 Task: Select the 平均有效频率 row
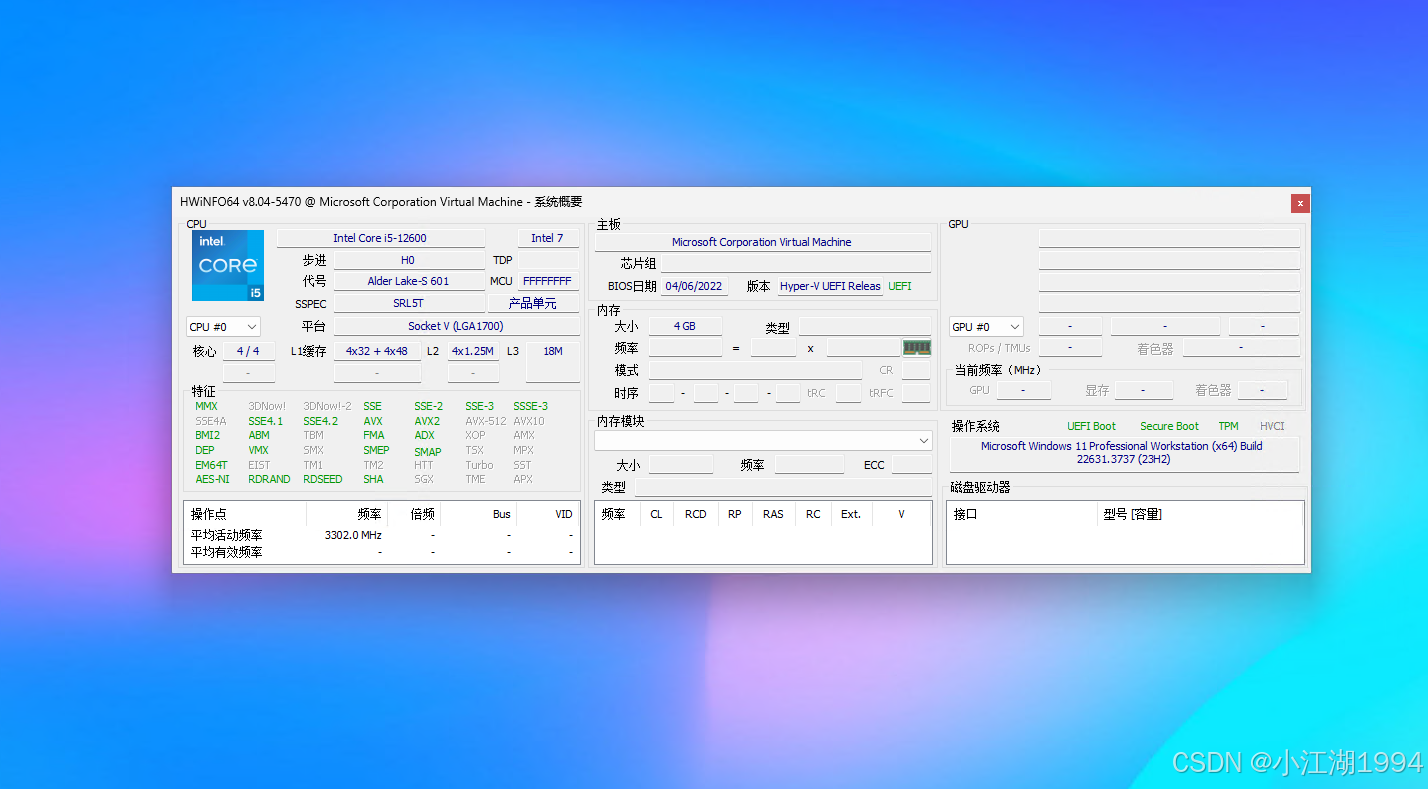[381, 552]
